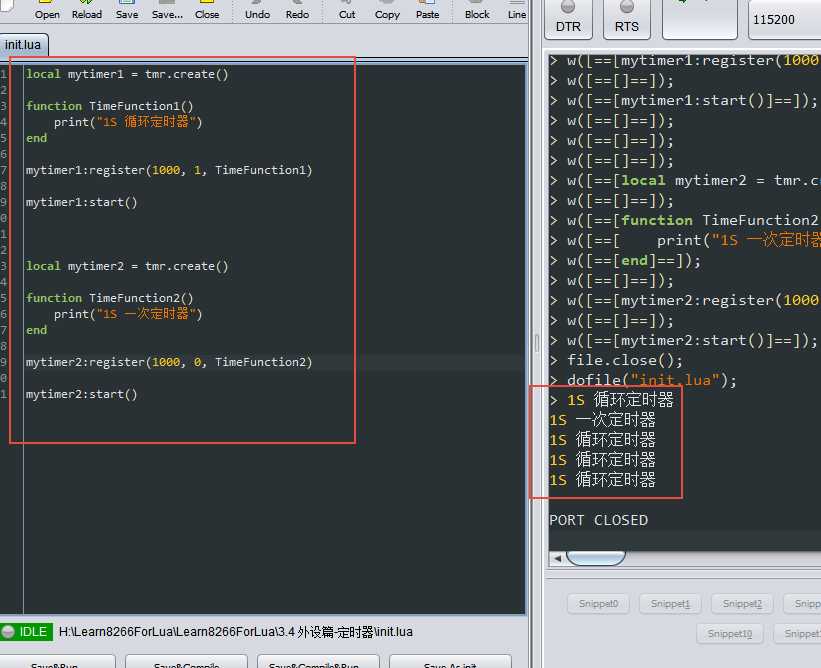The image size is (821, 668).
Task: Click the 'mytimer2:start()' line in the editor
Action: tap(82, 394)
